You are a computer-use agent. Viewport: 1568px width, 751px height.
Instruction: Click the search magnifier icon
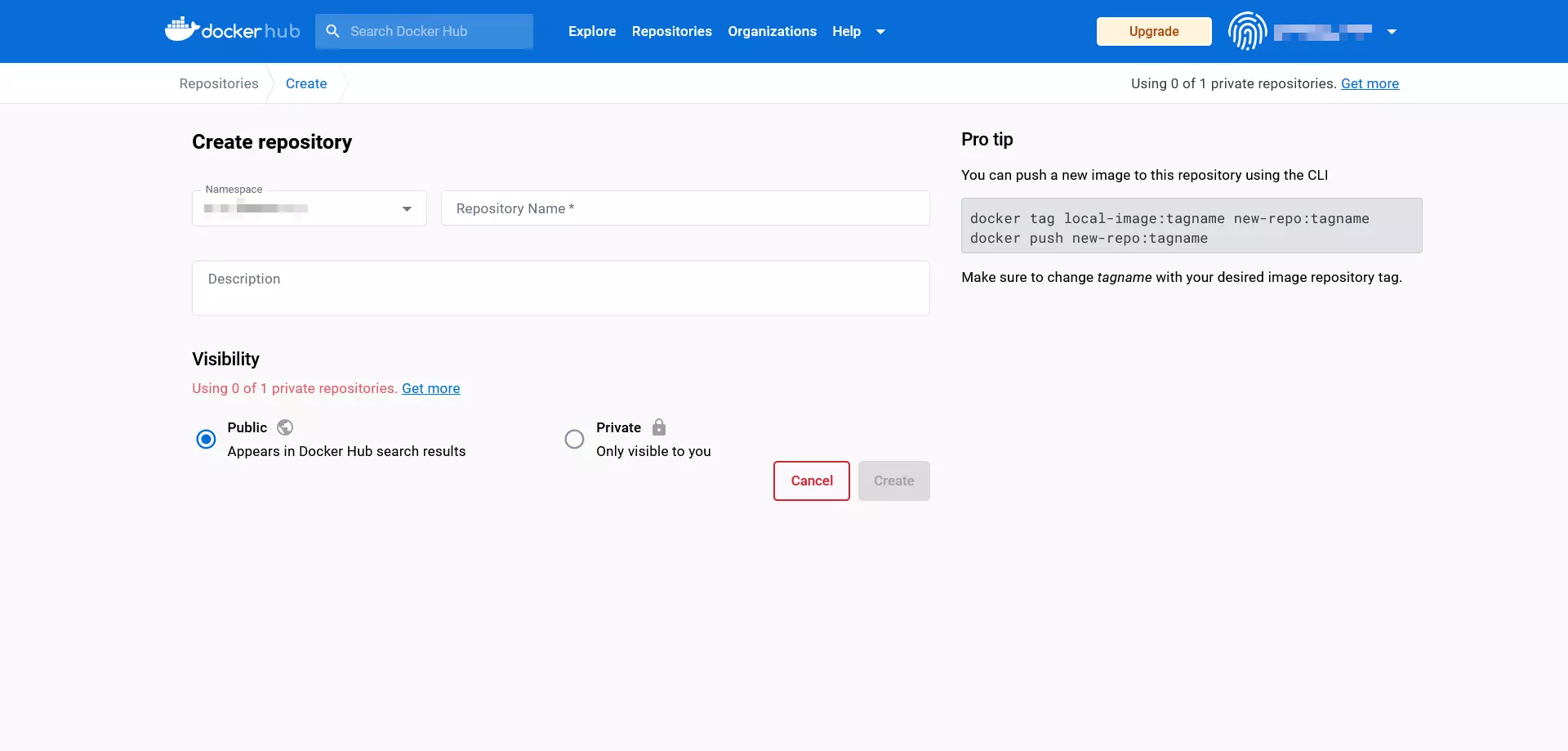click(x=332, y=31)
